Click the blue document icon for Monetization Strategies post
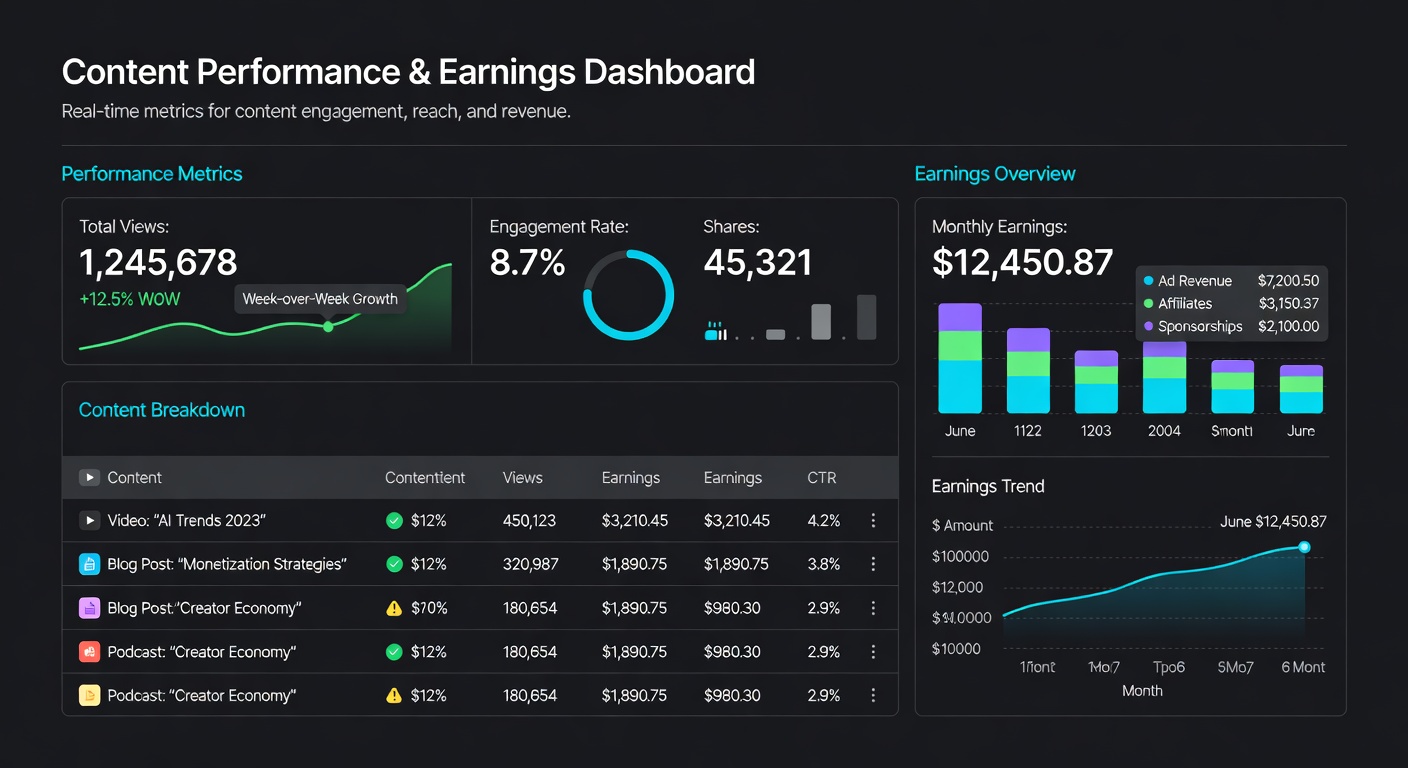1408x768 pixels. click(x=90, y=564)
